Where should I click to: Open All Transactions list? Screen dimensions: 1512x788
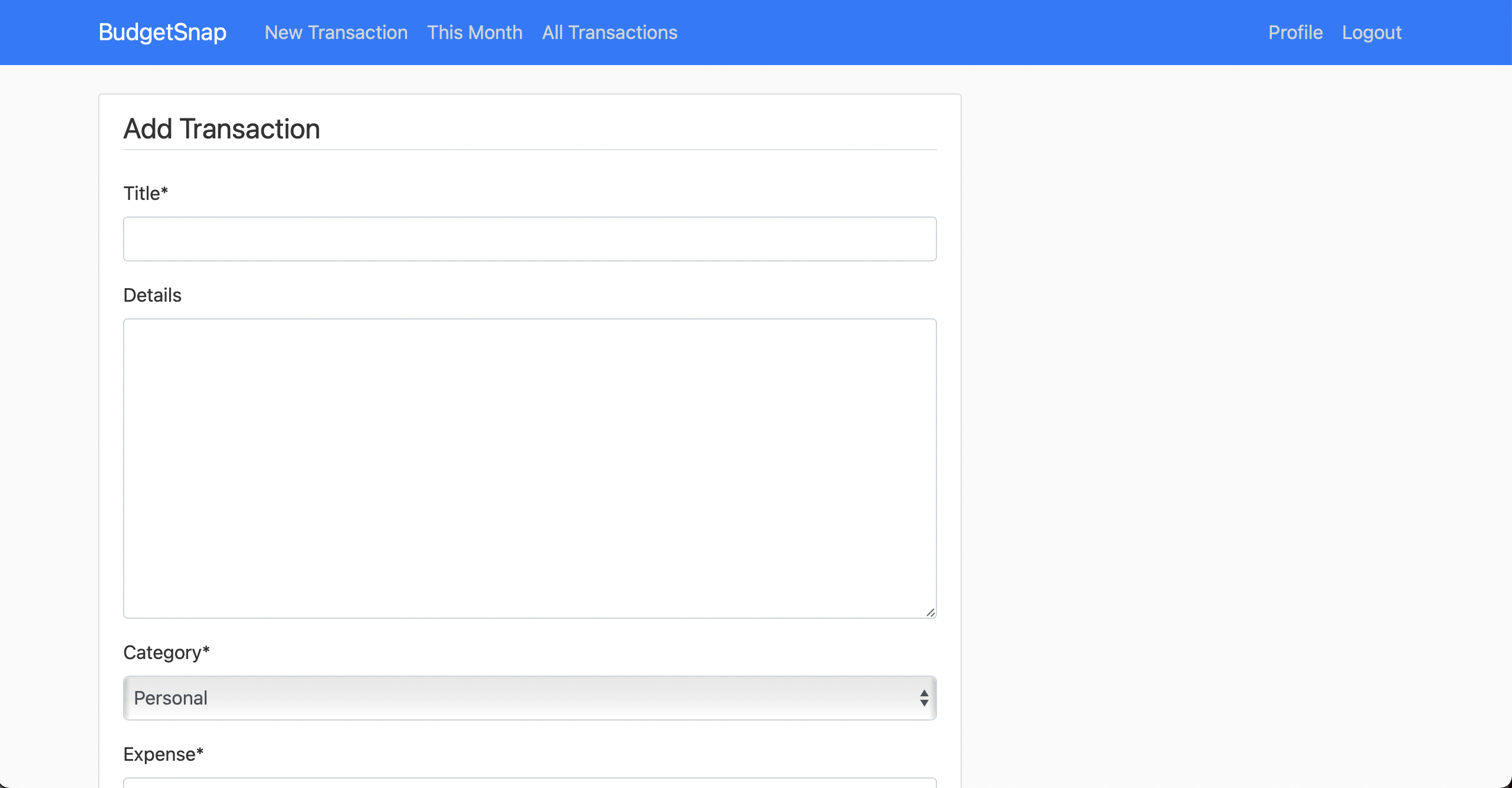[609, 33]
